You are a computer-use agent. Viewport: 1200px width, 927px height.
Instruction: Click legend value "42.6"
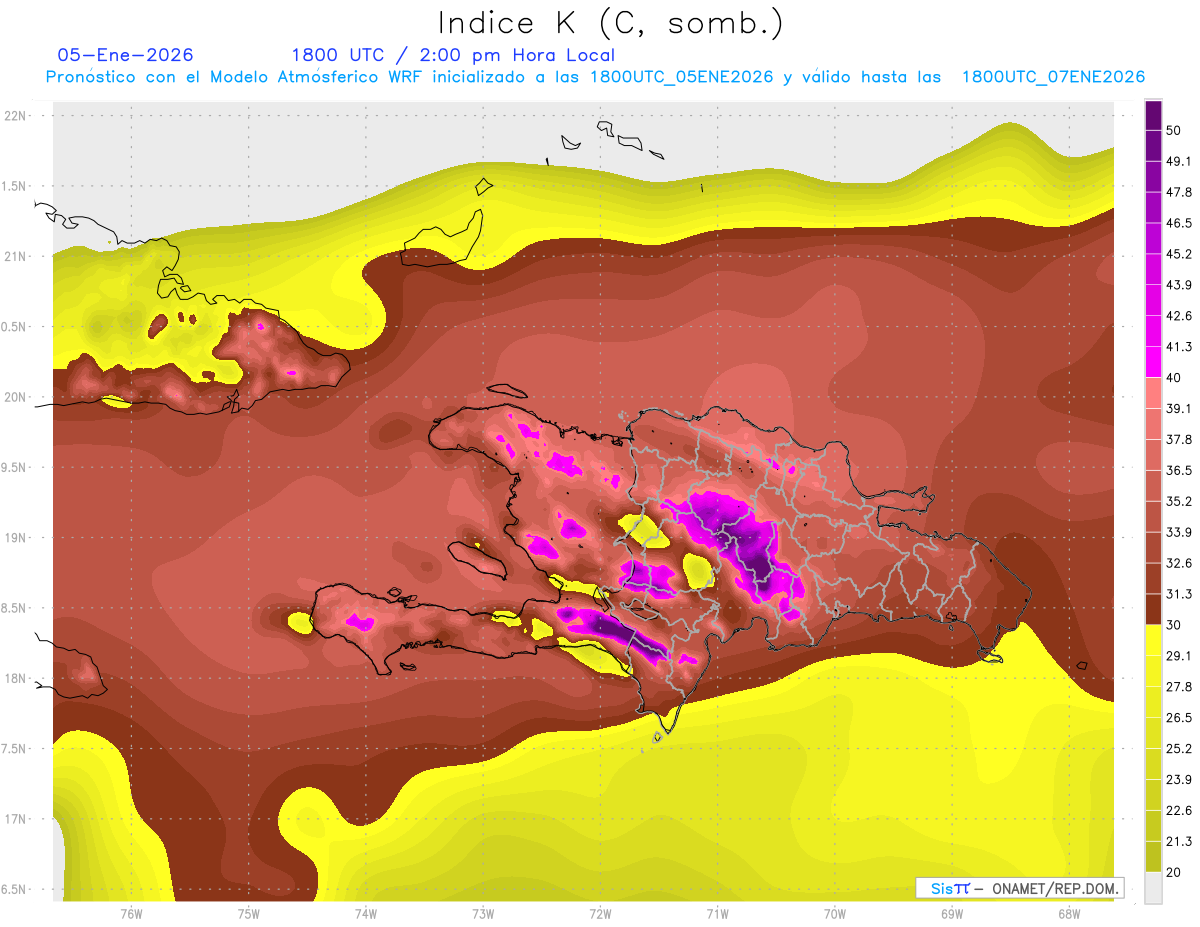1179,316
